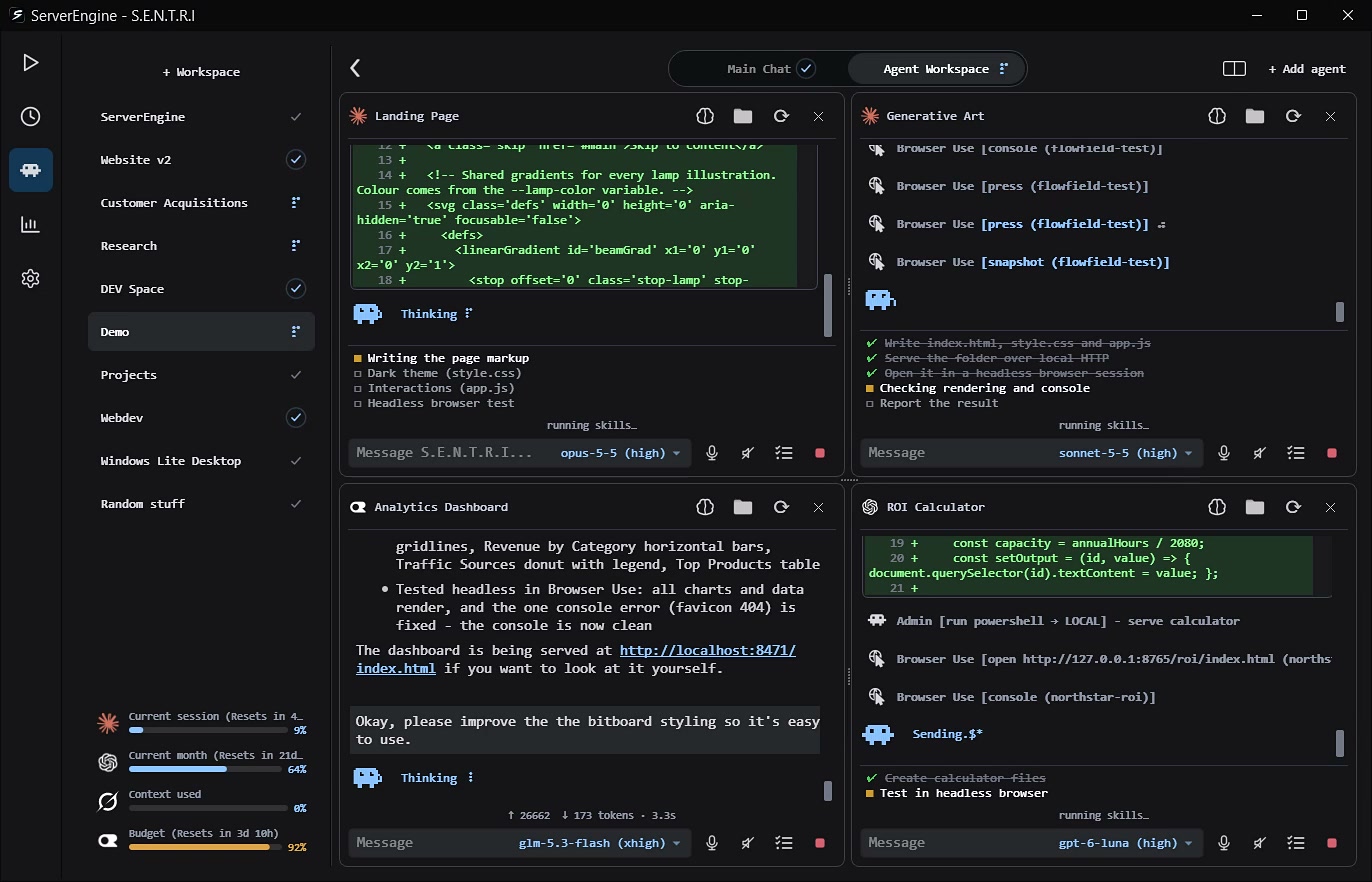Close the Landing Page agent panel

click(x=818, y=116)
